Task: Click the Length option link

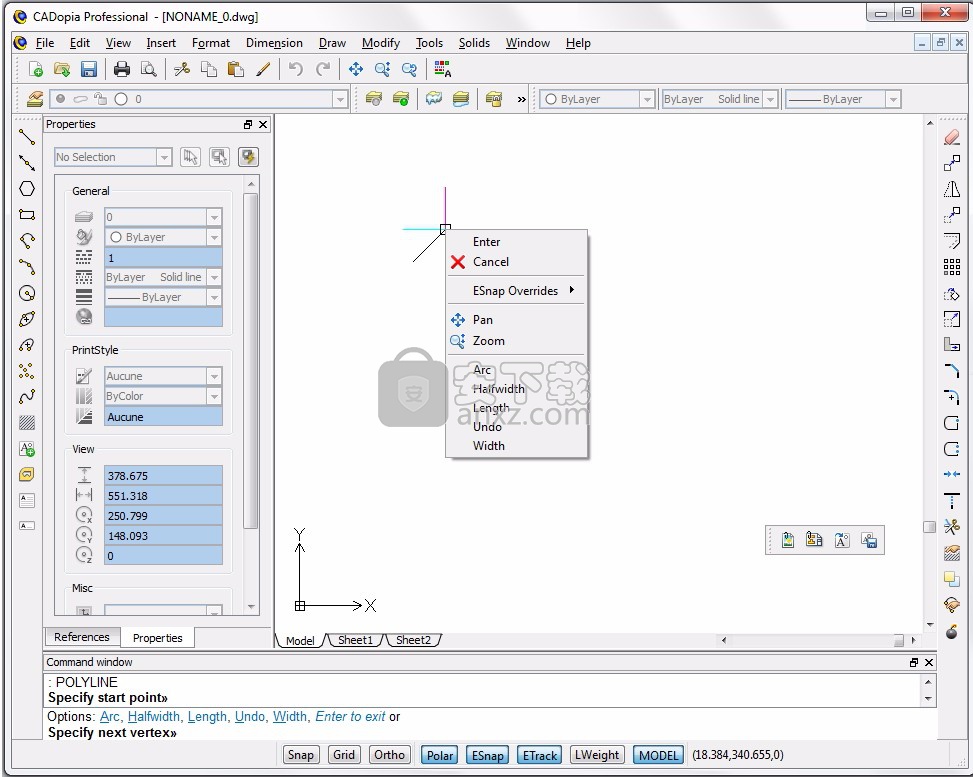Action: pyautogui.click(x=207, y=717)
